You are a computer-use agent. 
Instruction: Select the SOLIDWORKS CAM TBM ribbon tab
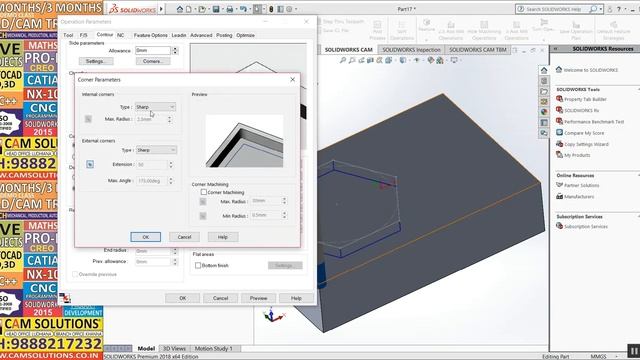coord(478,50)
